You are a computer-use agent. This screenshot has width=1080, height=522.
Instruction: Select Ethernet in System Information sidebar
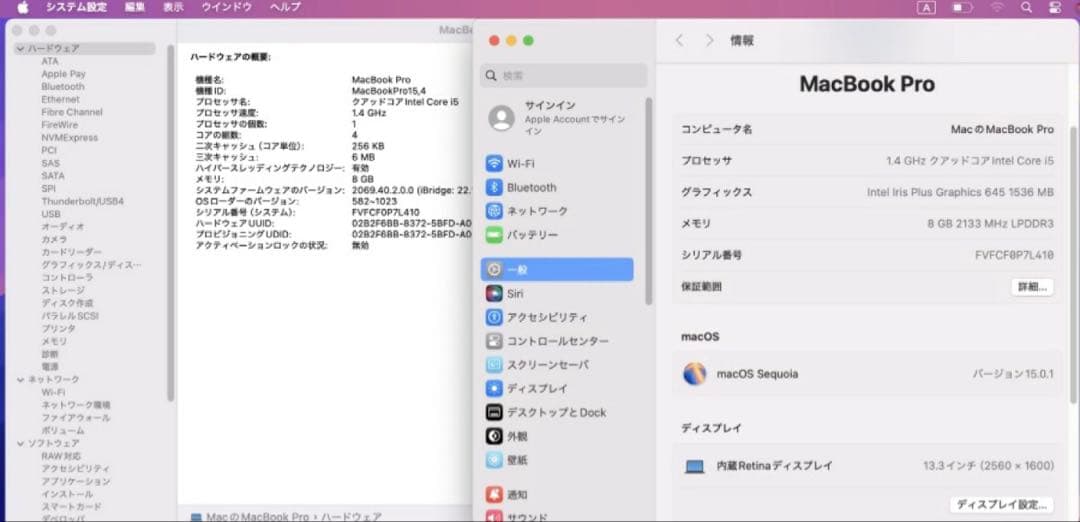pyautogui.click(x=61, y=99)
